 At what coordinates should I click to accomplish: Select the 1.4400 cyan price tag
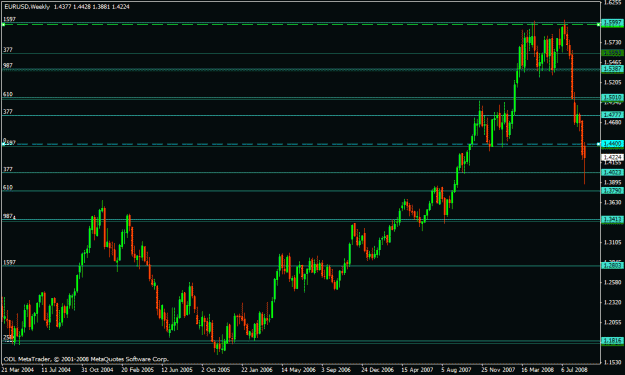click(612, 143)
